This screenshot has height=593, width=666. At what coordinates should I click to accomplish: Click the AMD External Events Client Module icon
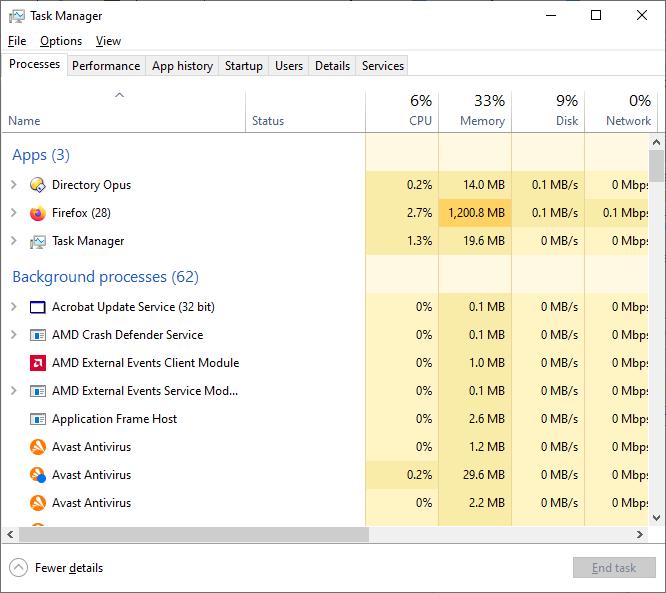tap(38, 363)
